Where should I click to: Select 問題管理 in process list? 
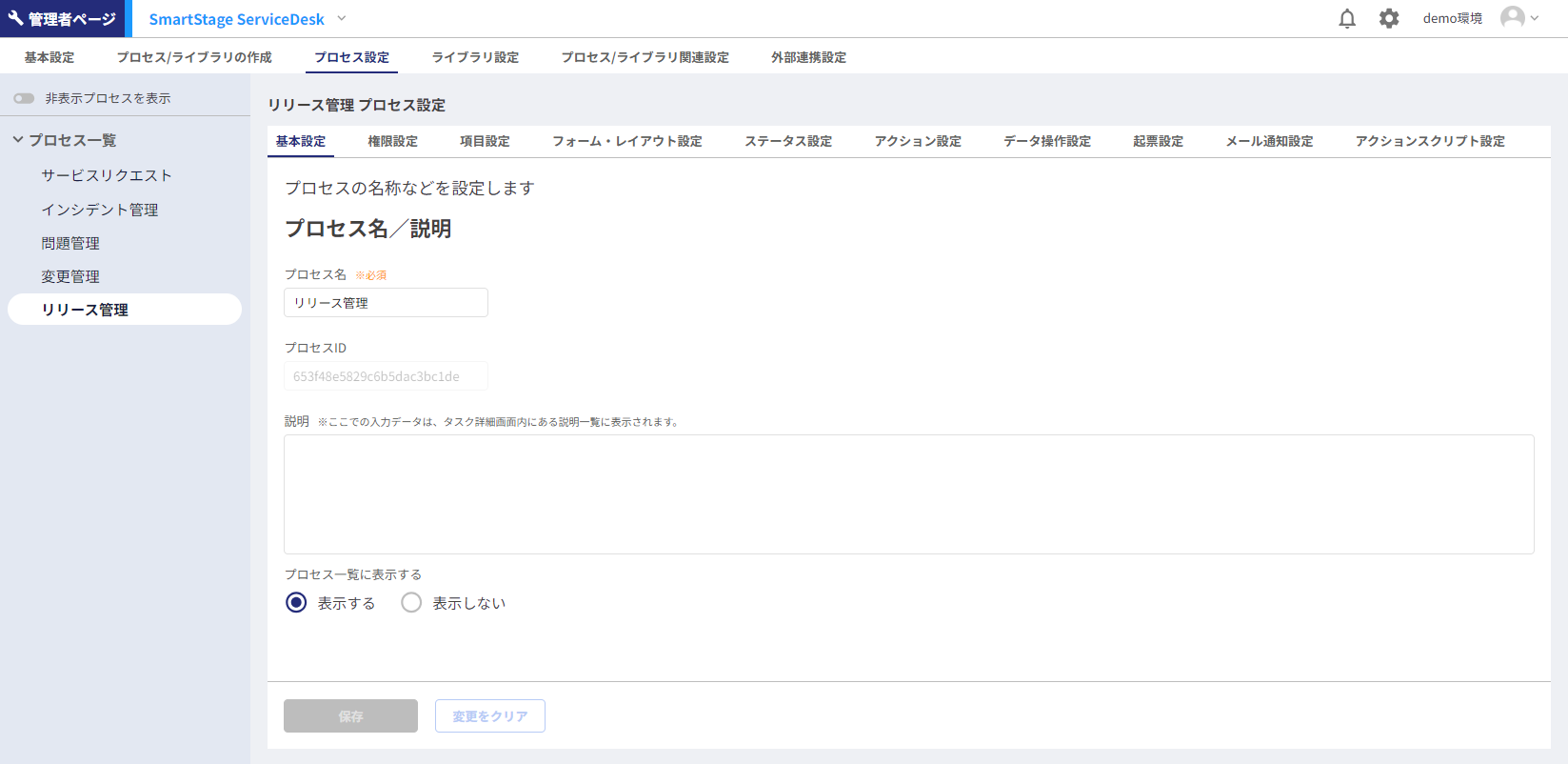point(70,243)
